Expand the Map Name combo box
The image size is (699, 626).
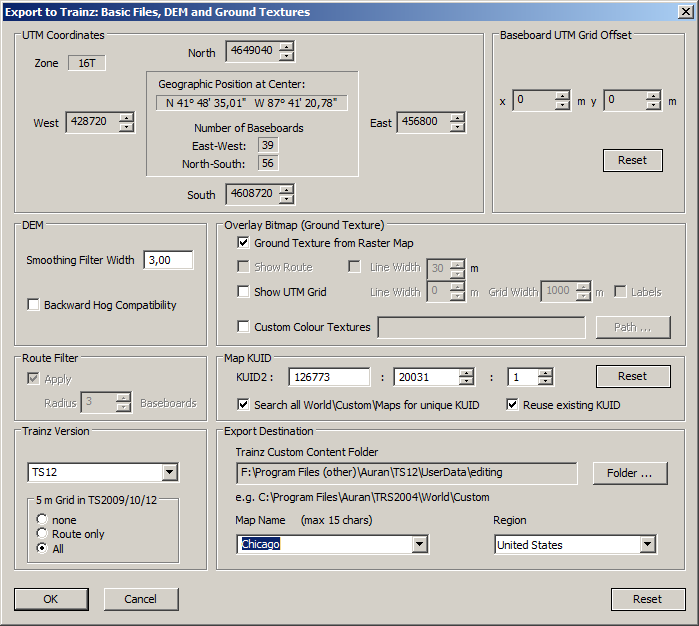point(420,544)
